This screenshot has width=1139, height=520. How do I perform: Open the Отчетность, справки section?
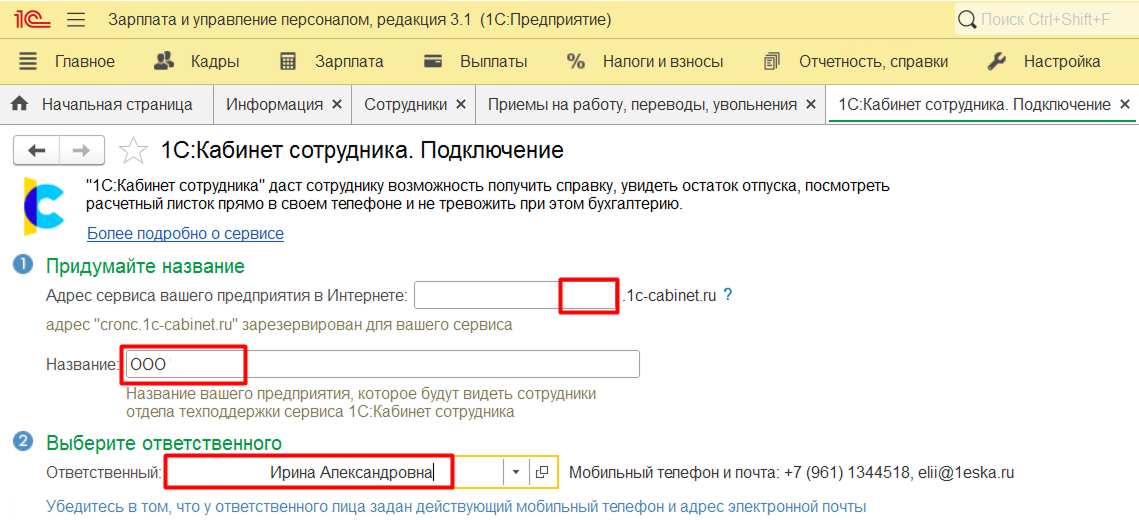click(873, 62)
